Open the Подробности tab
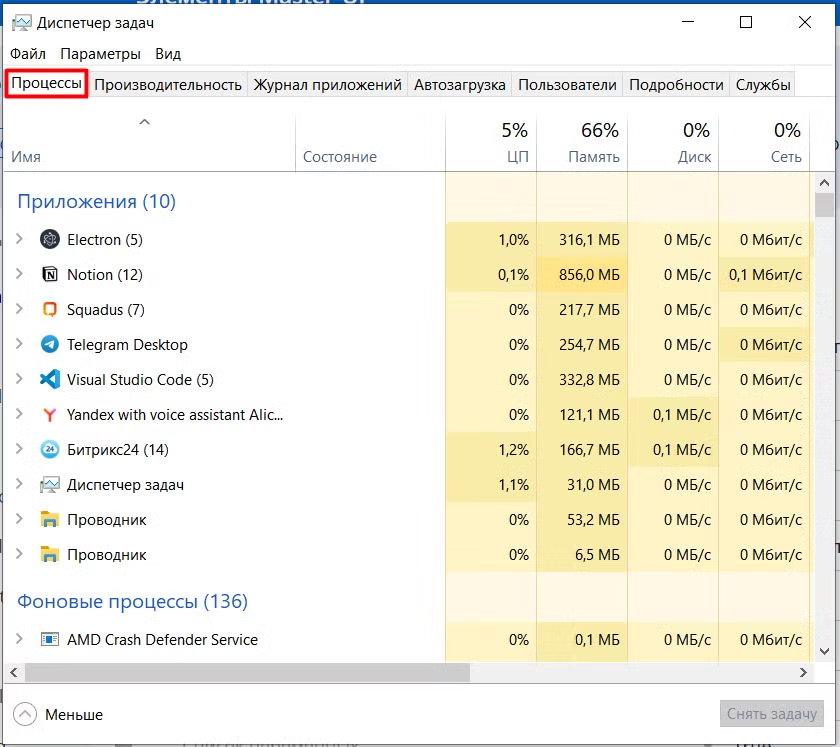Viewport: 840px width, 747px height. point(676,85)
